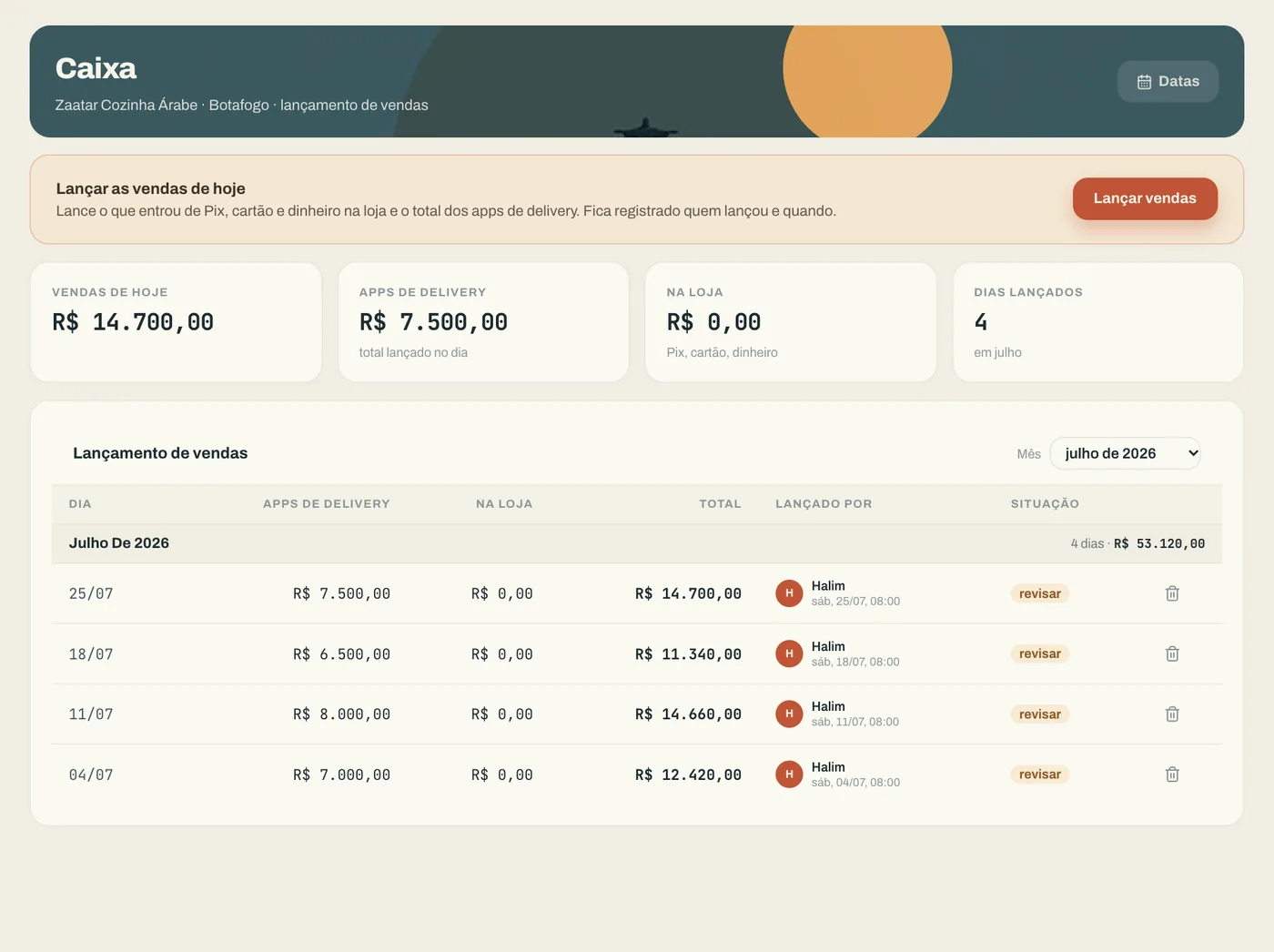The image size is (1274, 952).
Task: Click the Apps de delivery summary card
Action: (483, 322)
